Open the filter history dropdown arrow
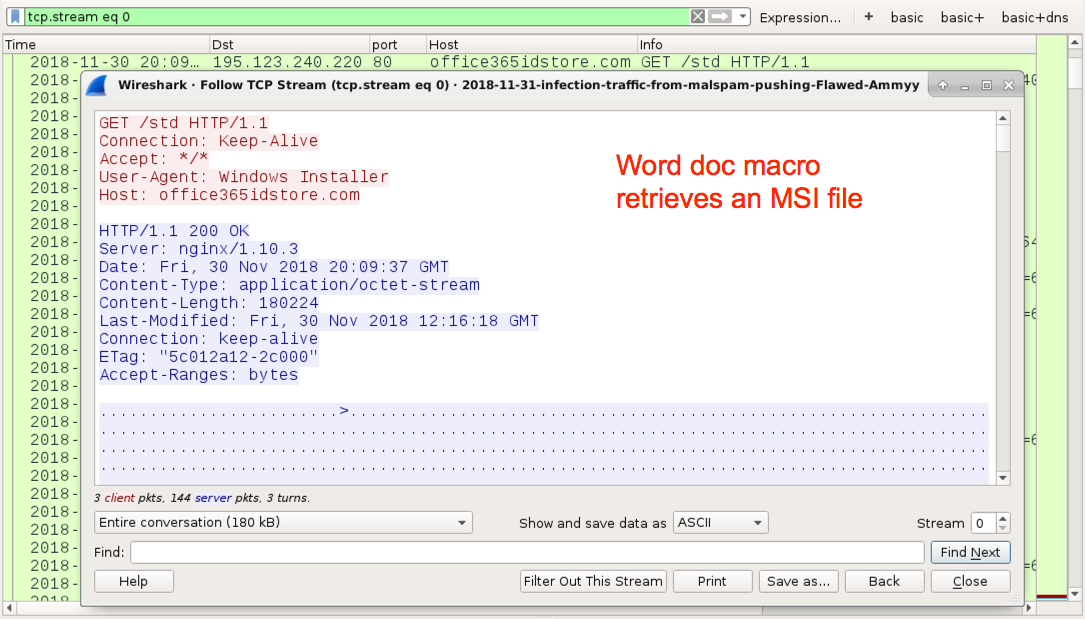This screenshot has width=1085, height=619. pyautogui.click(x=742, y=17)
